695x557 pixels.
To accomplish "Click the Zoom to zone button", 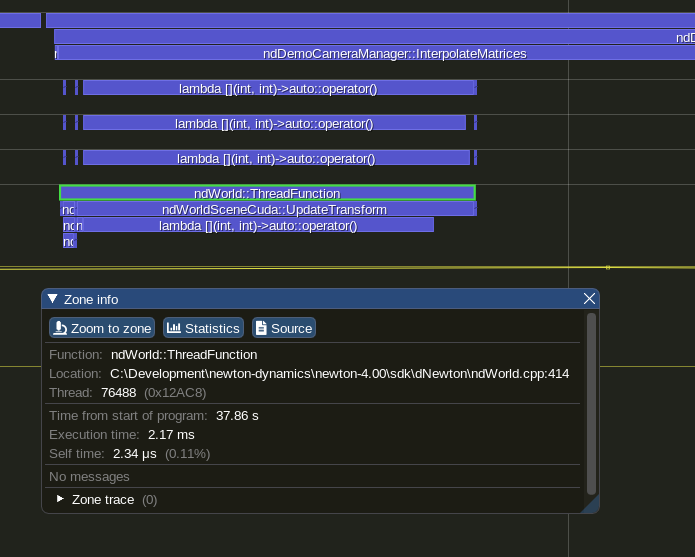I will 102,328.
